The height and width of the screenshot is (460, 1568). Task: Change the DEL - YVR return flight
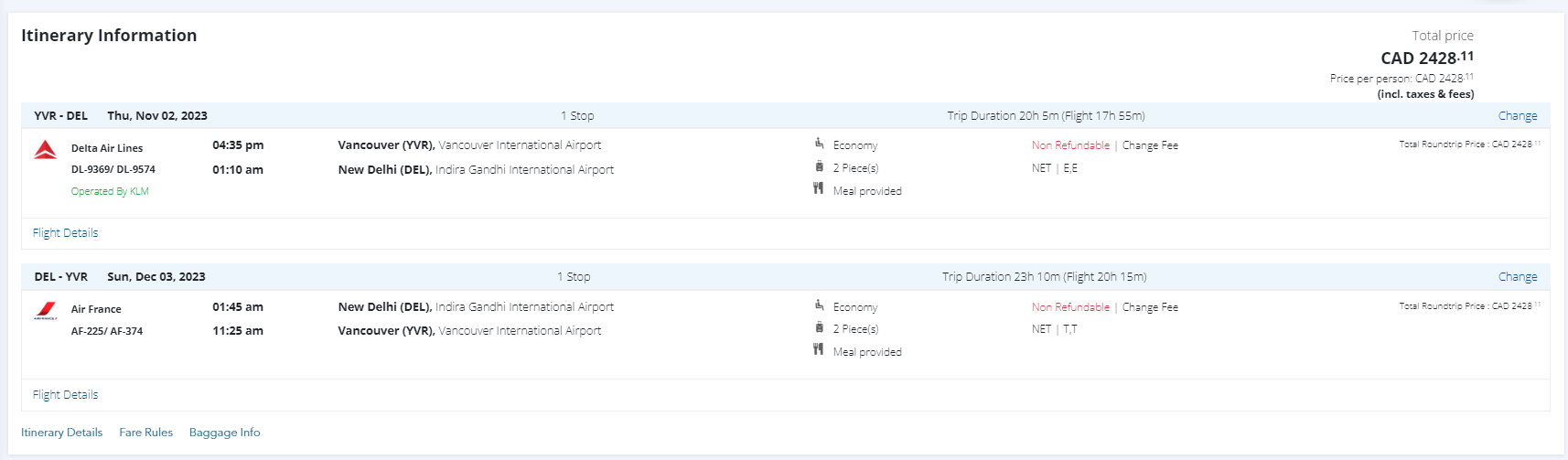coord(1517,277)
